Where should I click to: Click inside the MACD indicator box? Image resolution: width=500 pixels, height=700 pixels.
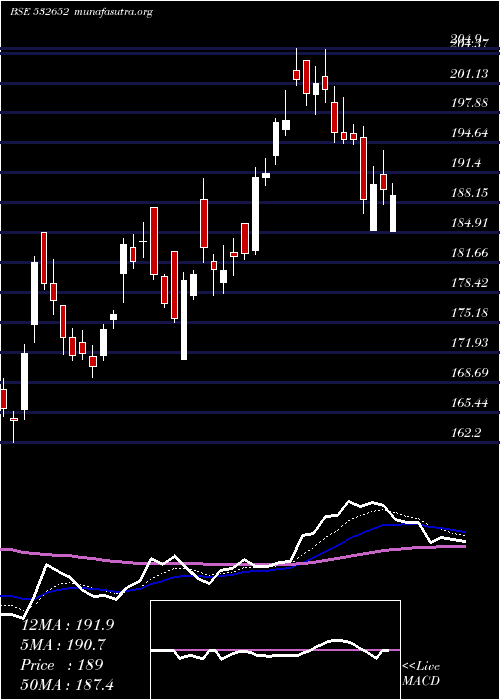click(x=275, y=650)
